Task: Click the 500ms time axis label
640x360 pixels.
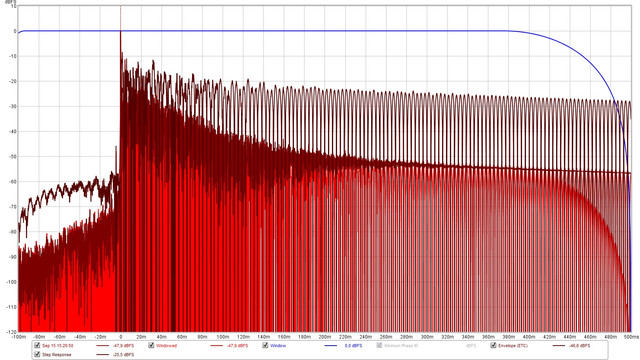Action: click(x=631, y=337)
